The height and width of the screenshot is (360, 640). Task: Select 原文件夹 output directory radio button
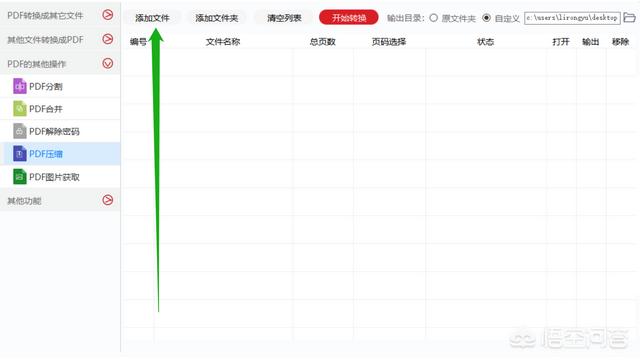click(433, 18)
